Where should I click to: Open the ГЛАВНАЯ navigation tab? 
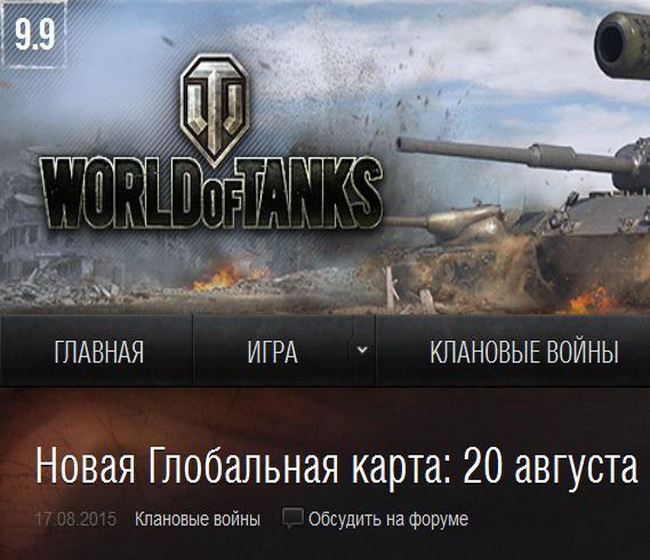pyautogui.click(x=99, y=352)
